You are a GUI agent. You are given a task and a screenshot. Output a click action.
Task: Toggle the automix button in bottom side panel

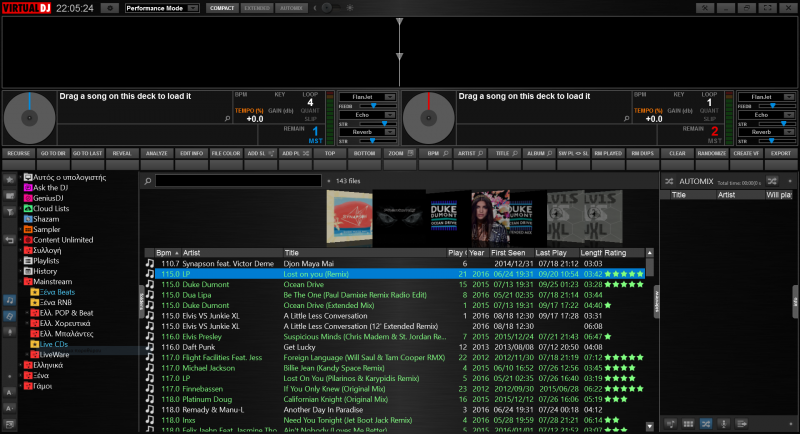pyautogui.click(x=704, y=423)
